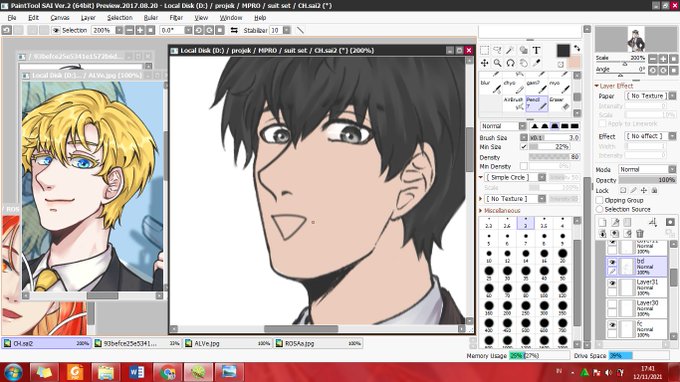Image resolution: width=680 pixels, height=382 pixels.
Task: Hide Layer31 using its eye icon
Action: point(612,283)
